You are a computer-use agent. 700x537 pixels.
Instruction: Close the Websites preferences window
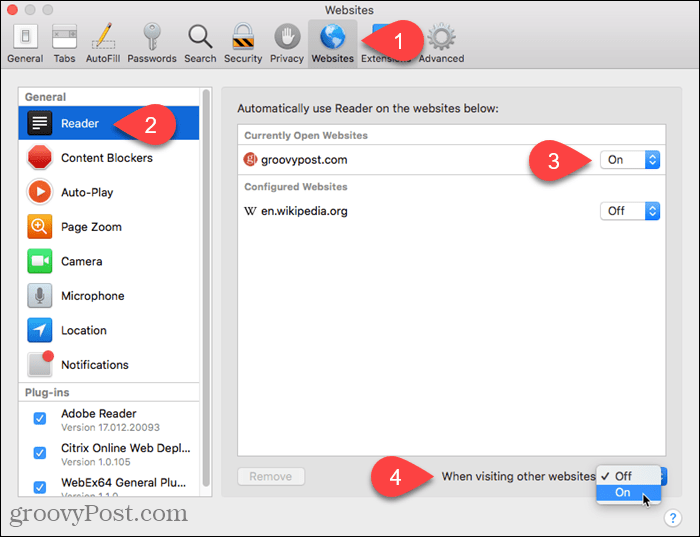click(12, 9)
